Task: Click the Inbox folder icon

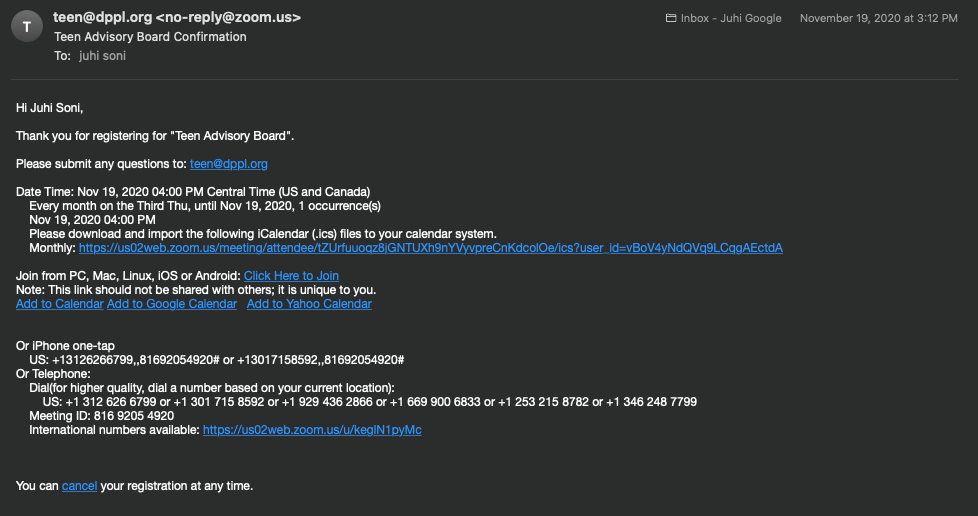Action: click(x=671, y=18)
